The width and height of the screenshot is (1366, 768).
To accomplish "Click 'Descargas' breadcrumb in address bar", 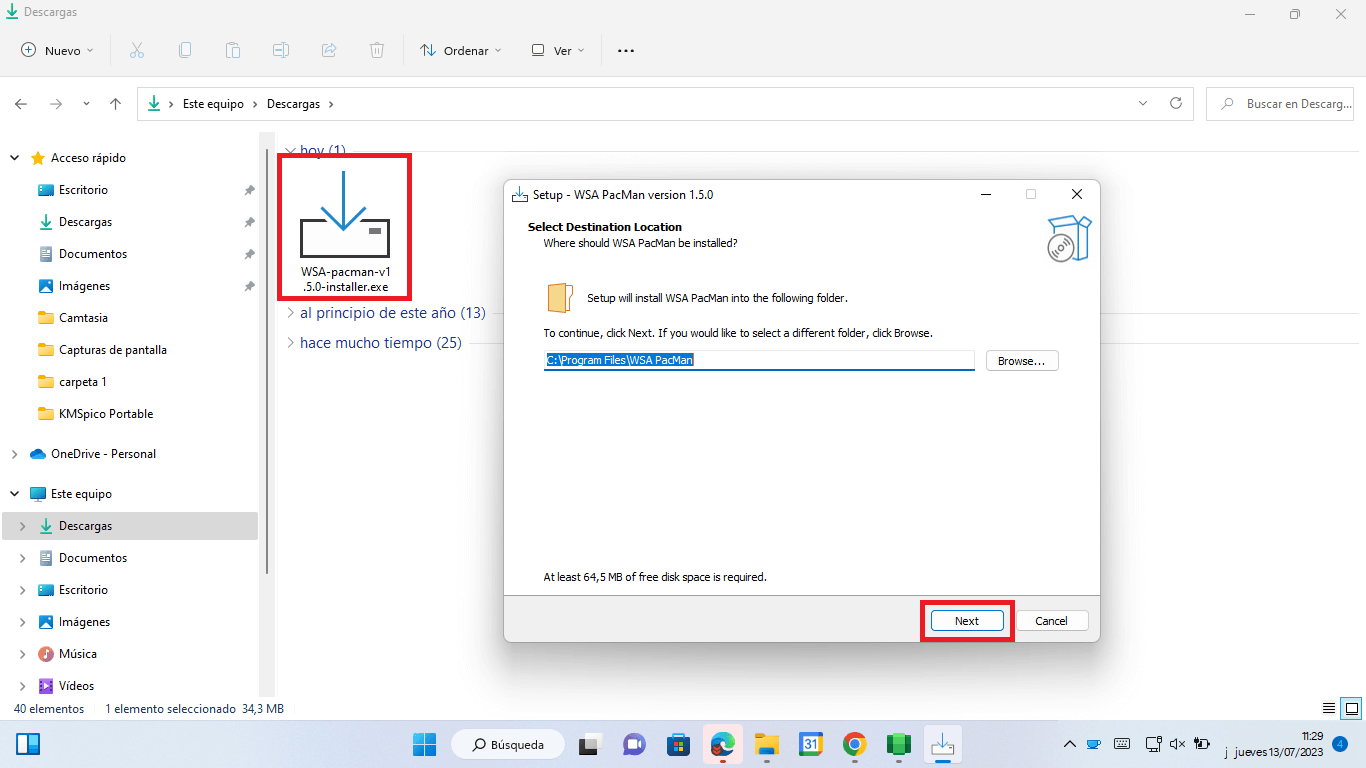I will [294, 104].
